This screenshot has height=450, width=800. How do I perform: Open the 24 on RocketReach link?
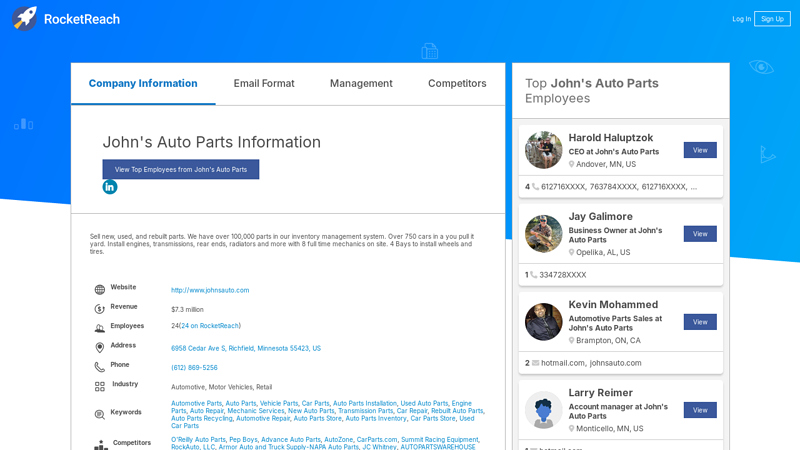pyautogui.click(x=210, y=326)
